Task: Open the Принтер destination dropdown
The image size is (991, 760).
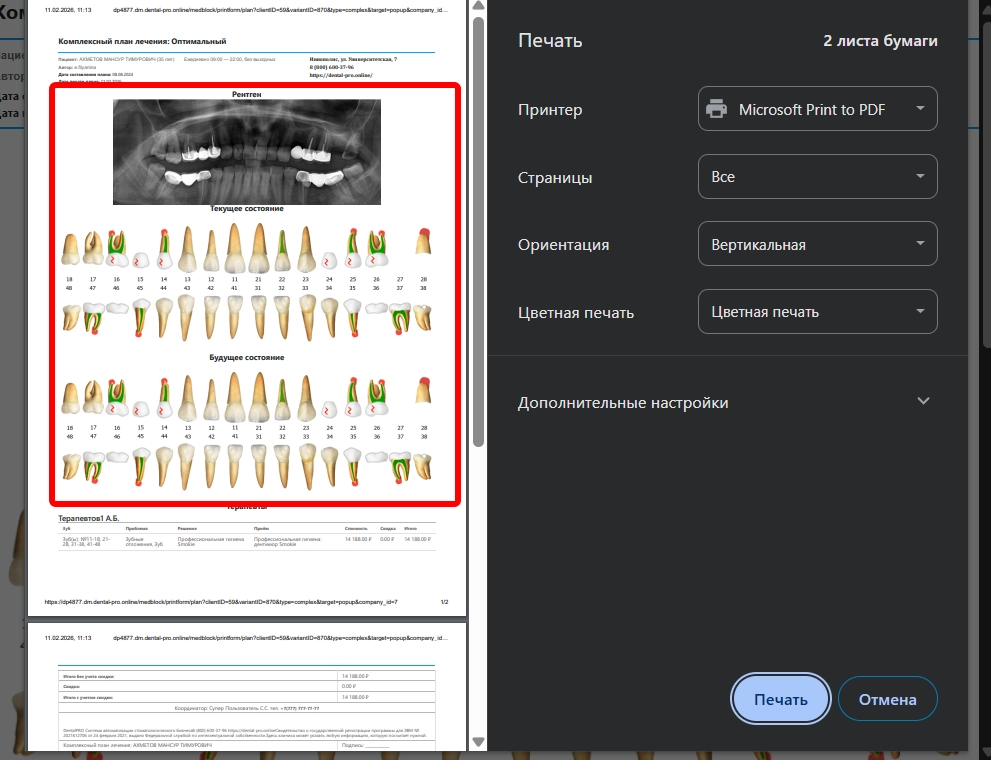Action: pyautogui.click(x=817, y=110)
